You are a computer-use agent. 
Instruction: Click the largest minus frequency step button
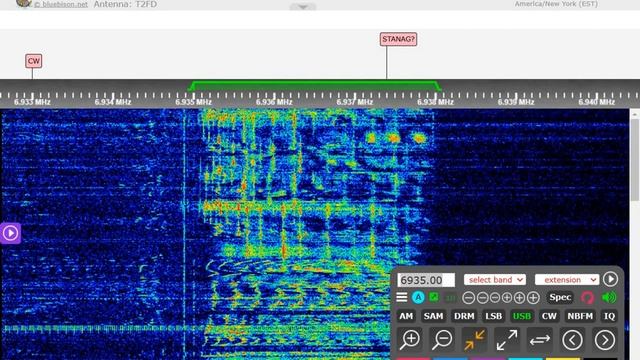click(x=469, y=298)
